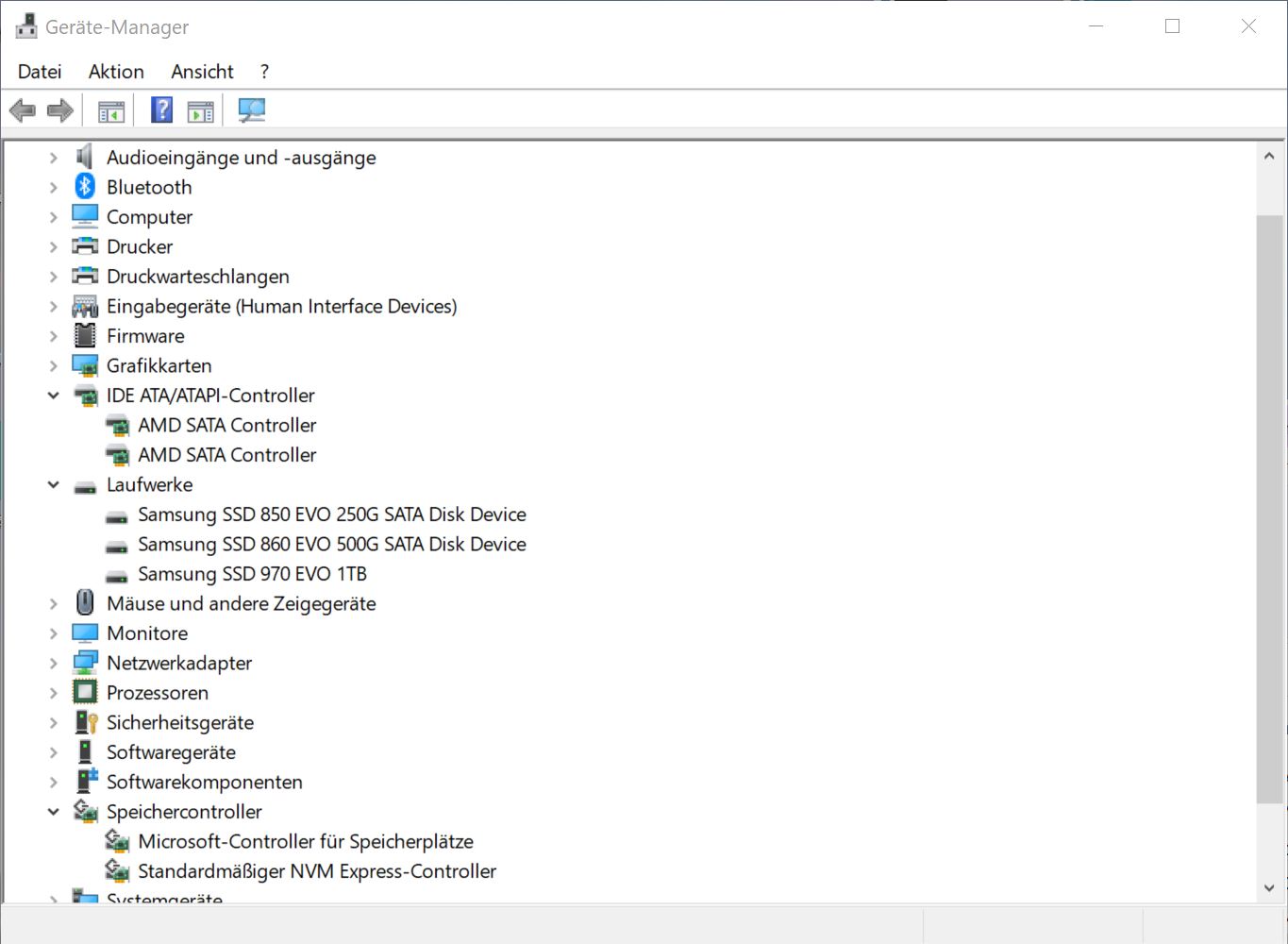Viewport: 1288px width, 944px height.
Task: Select the first AMD SATA Controller entry
Action: click(227, 425)
